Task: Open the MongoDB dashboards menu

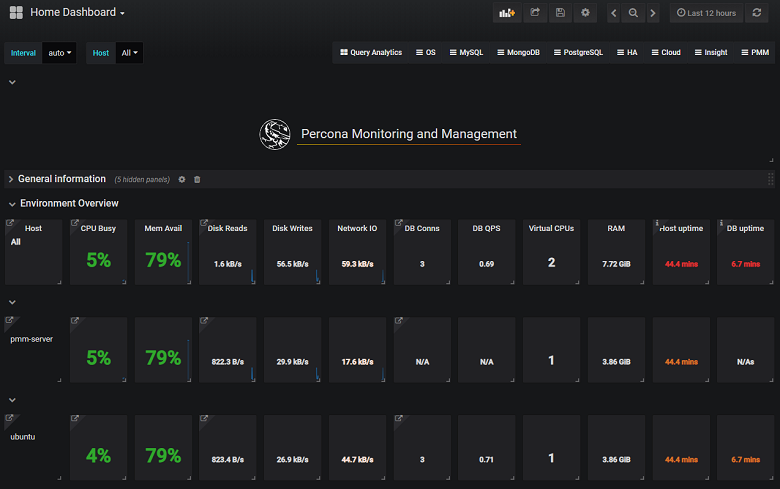Action: (x=518, y=52)
